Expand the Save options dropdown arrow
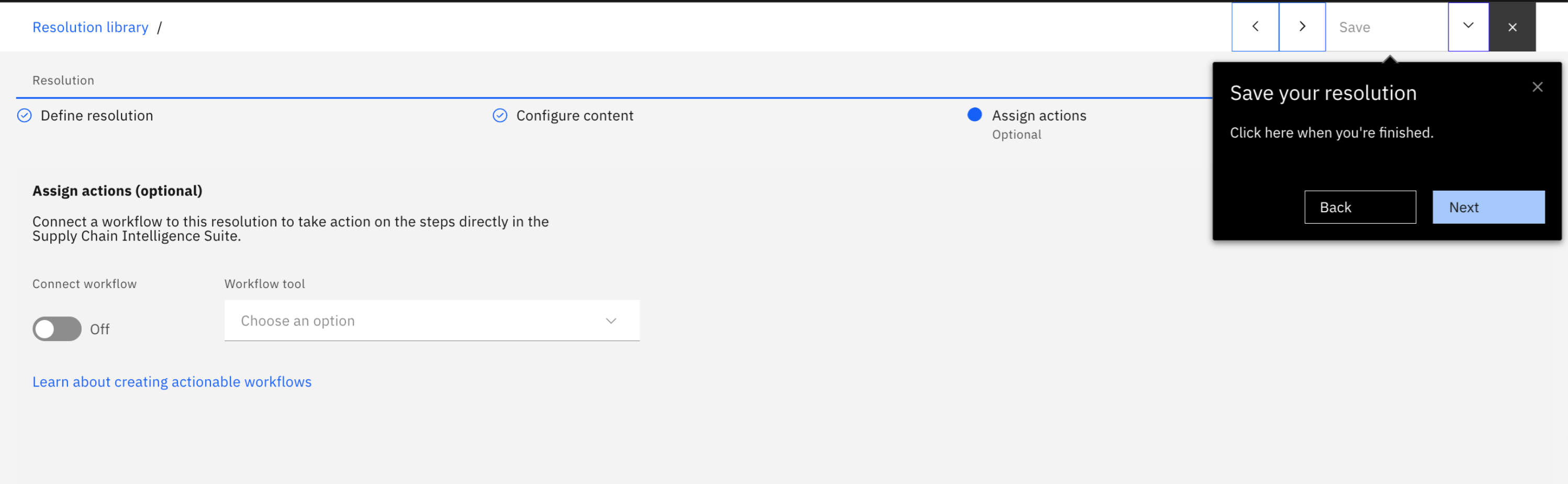1568x484 pixels. 1468,27
